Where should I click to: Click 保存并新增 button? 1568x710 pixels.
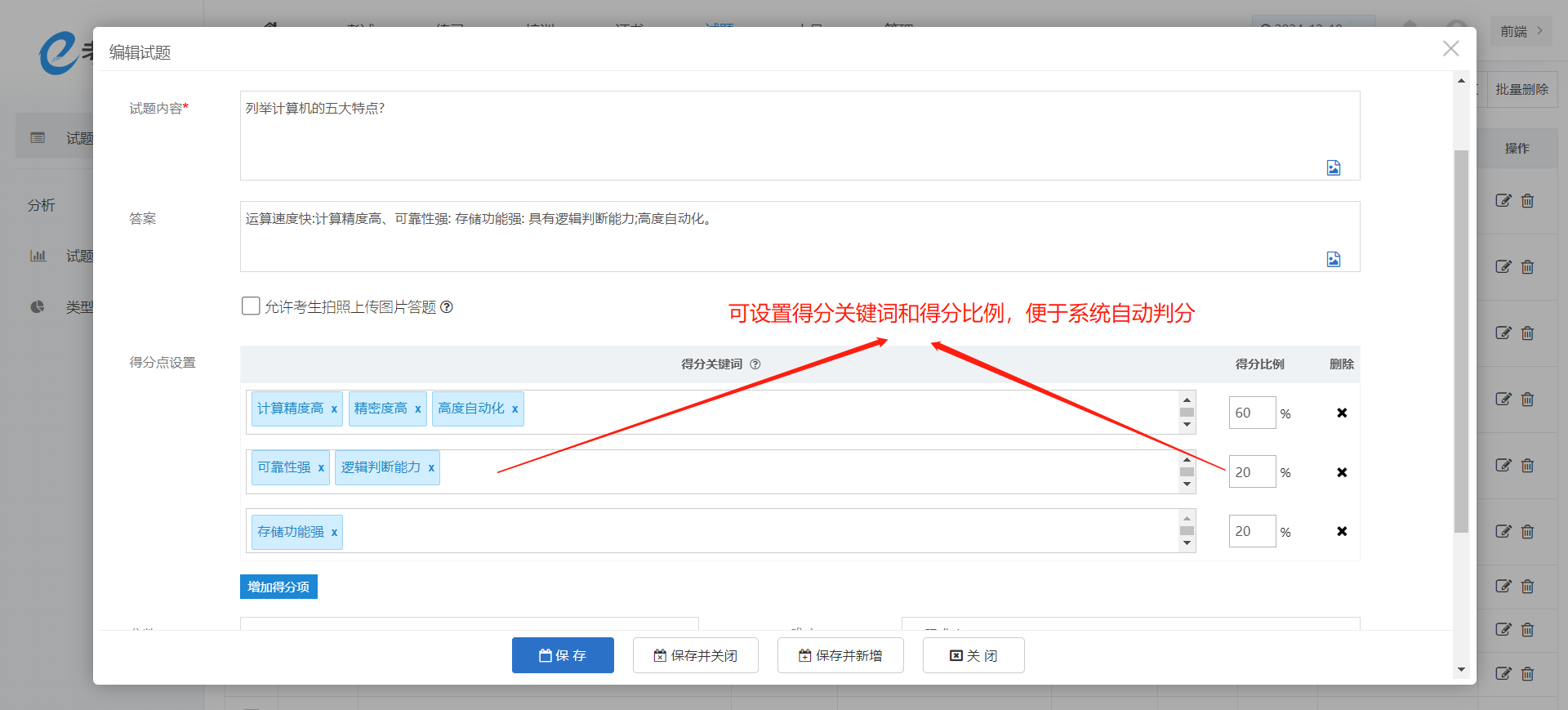(840, 655)
